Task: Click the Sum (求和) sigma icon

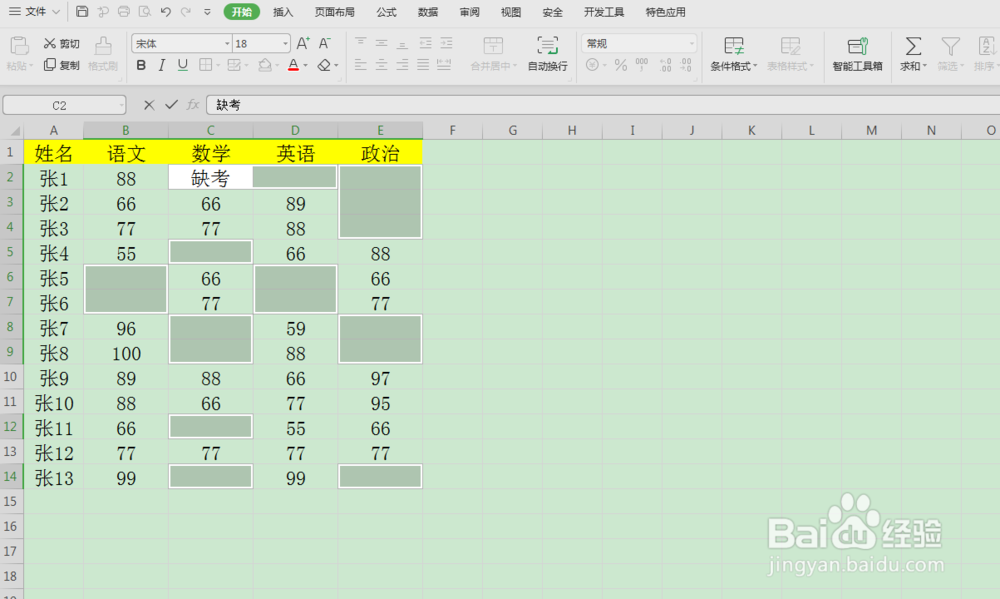Action: coord(913,47)
